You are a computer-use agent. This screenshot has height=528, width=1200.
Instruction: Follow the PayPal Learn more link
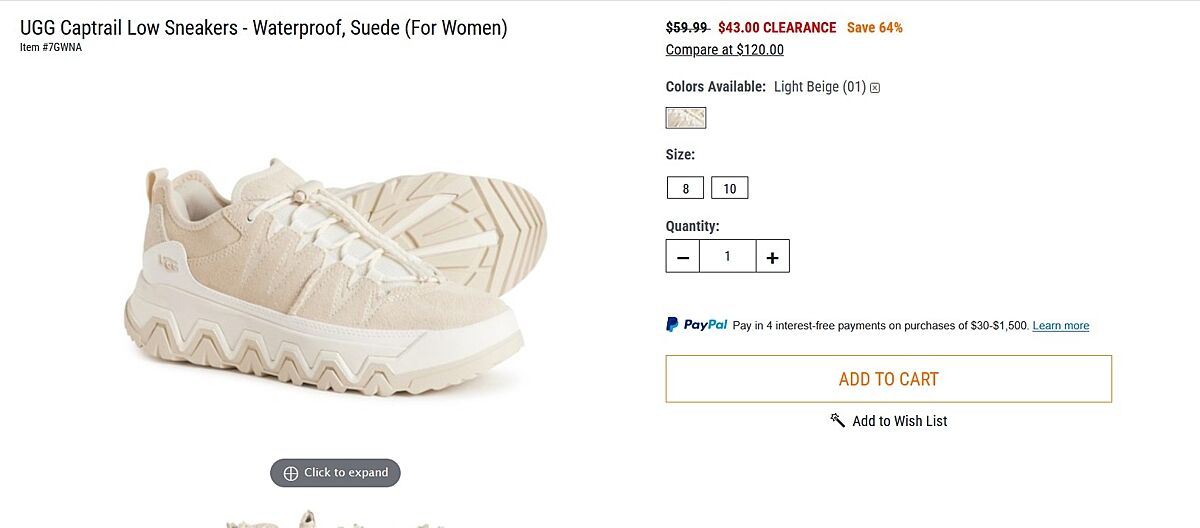(1060, 326)
